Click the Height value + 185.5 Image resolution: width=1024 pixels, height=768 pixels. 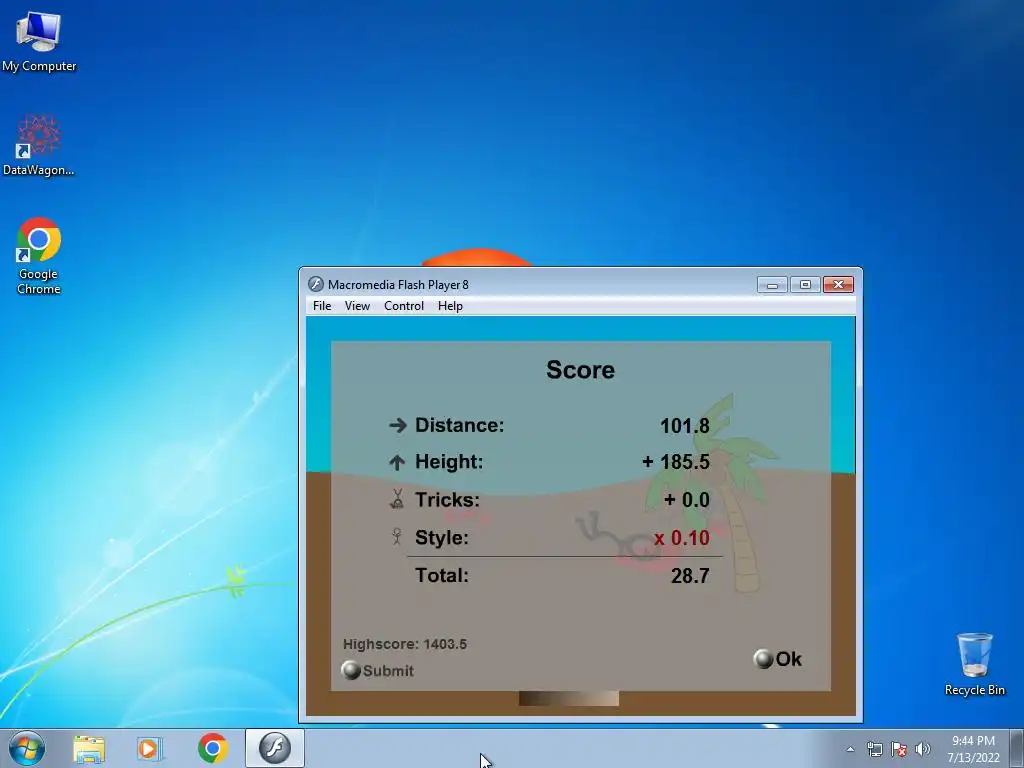tap(676, 462)
